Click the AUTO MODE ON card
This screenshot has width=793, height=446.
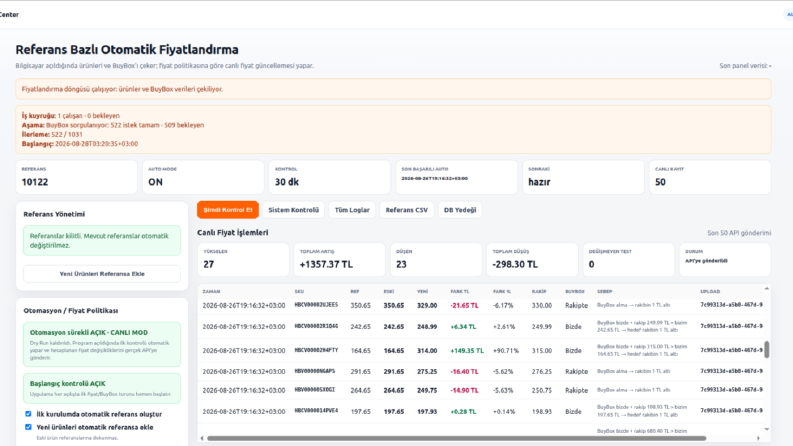coord(203,177)
